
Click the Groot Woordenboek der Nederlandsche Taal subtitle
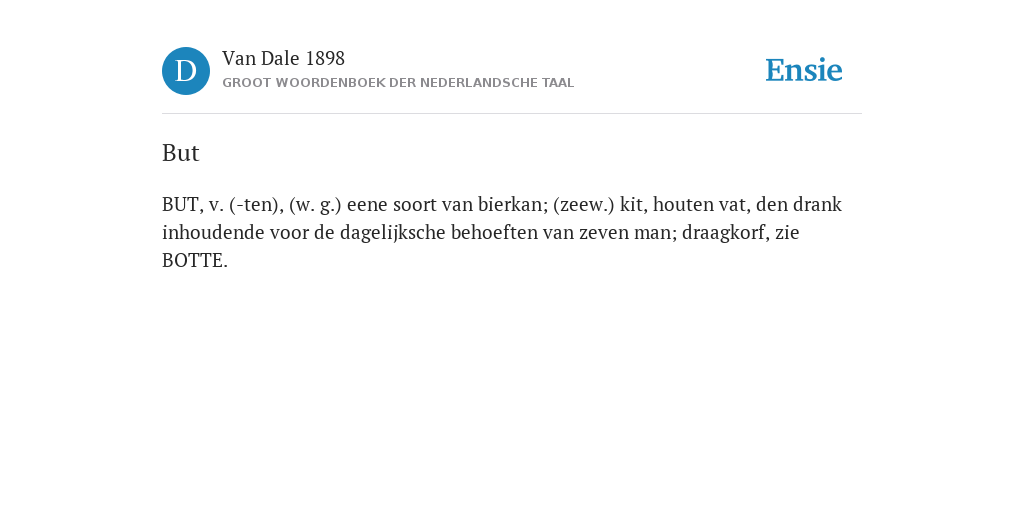point(398,83)
